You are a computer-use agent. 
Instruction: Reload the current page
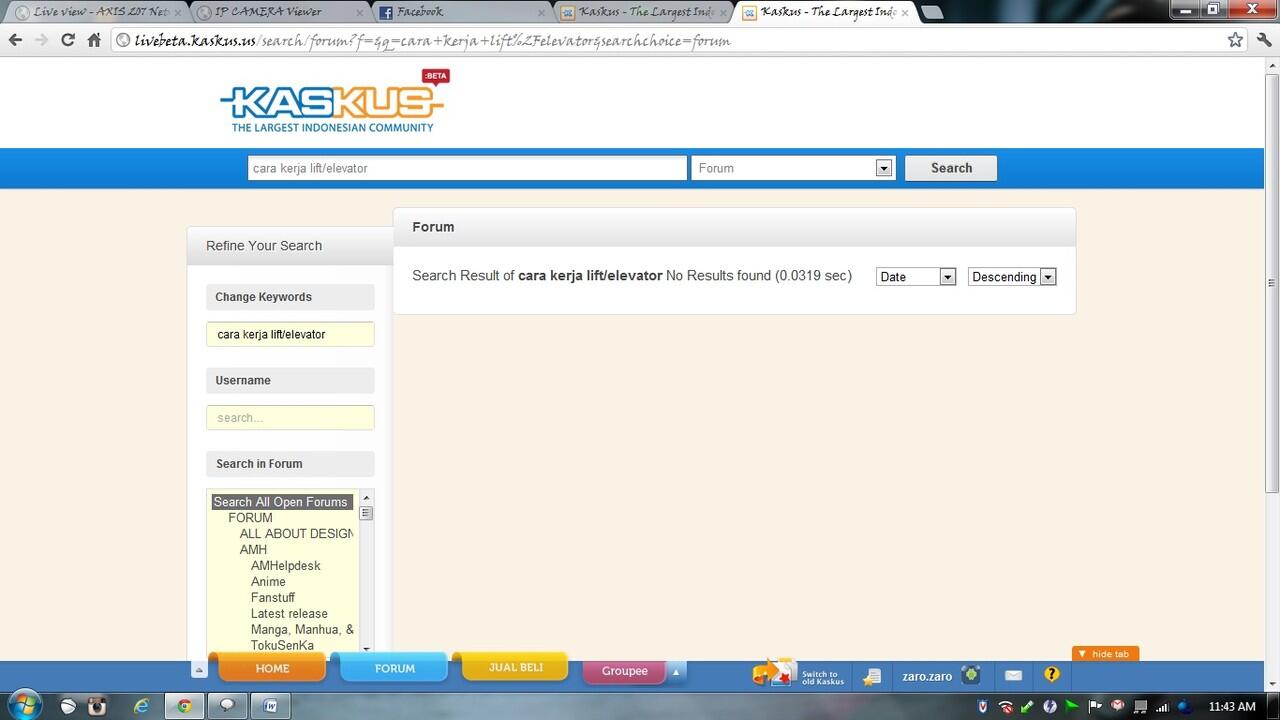(x=67, y=40)
